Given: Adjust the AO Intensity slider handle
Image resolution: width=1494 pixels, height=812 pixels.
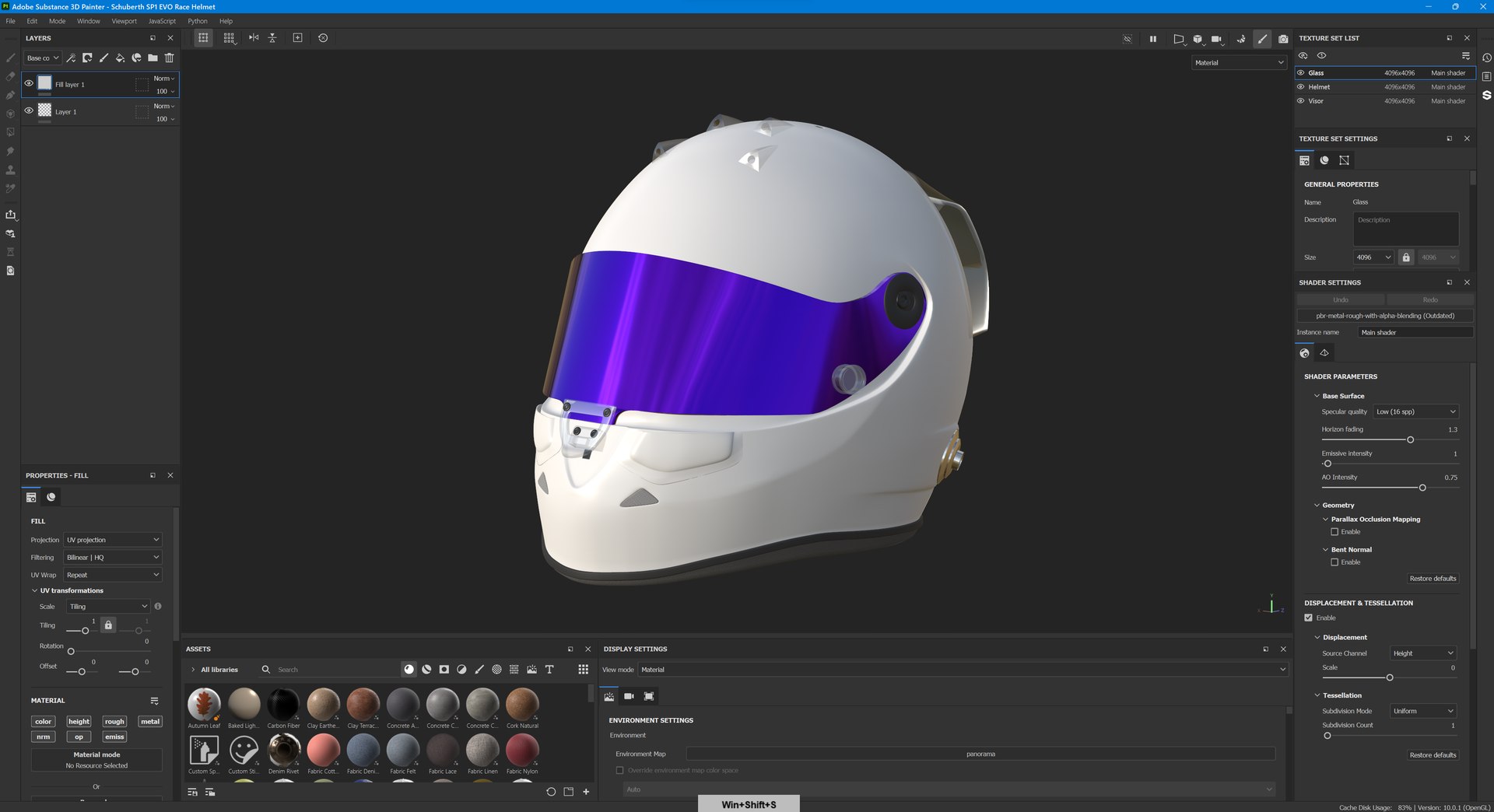Looking at the screenshot, I should point(1422,488).
